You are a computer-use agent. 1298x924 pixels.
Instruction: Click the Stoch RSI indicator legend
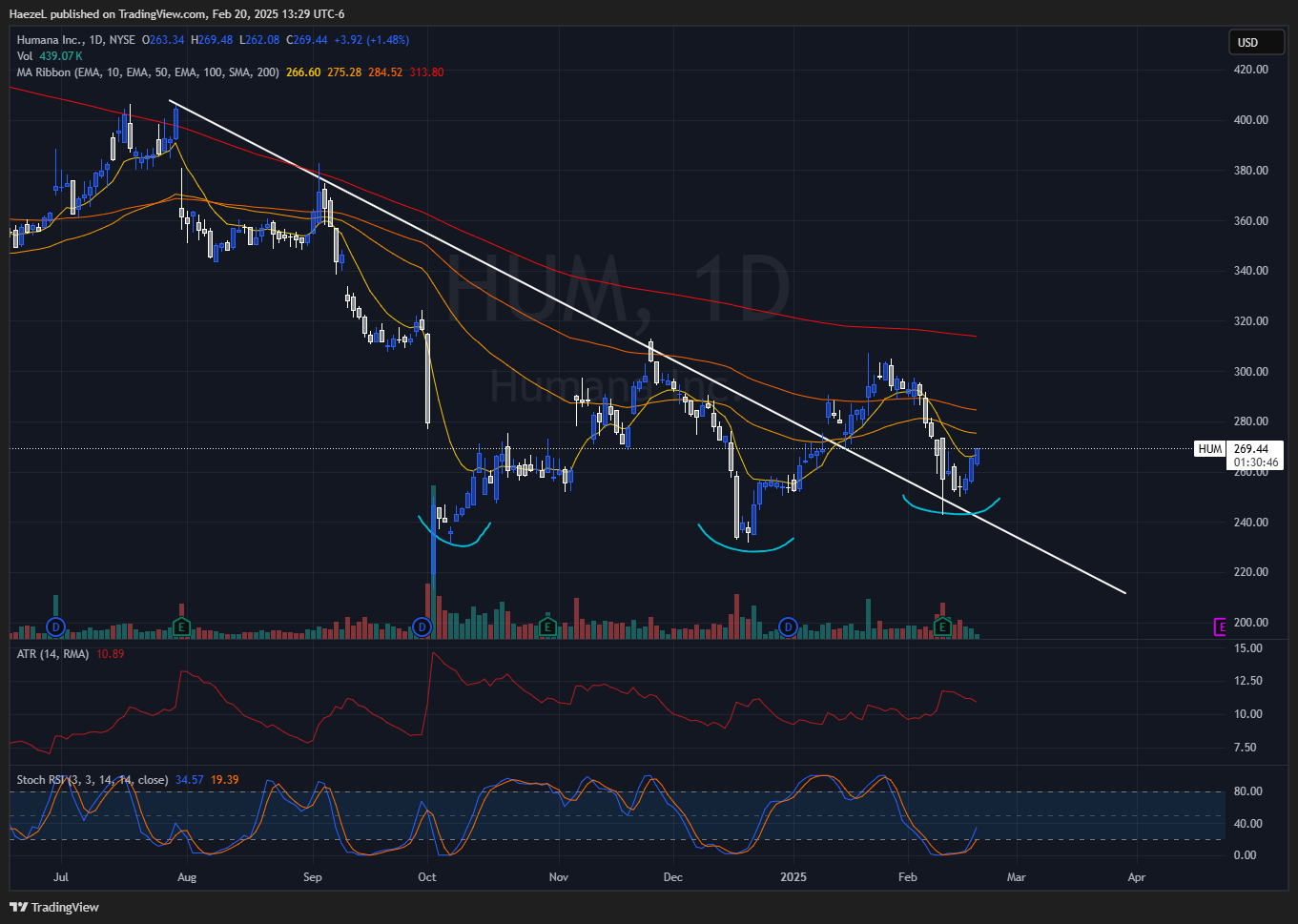[x=93, y=780]
